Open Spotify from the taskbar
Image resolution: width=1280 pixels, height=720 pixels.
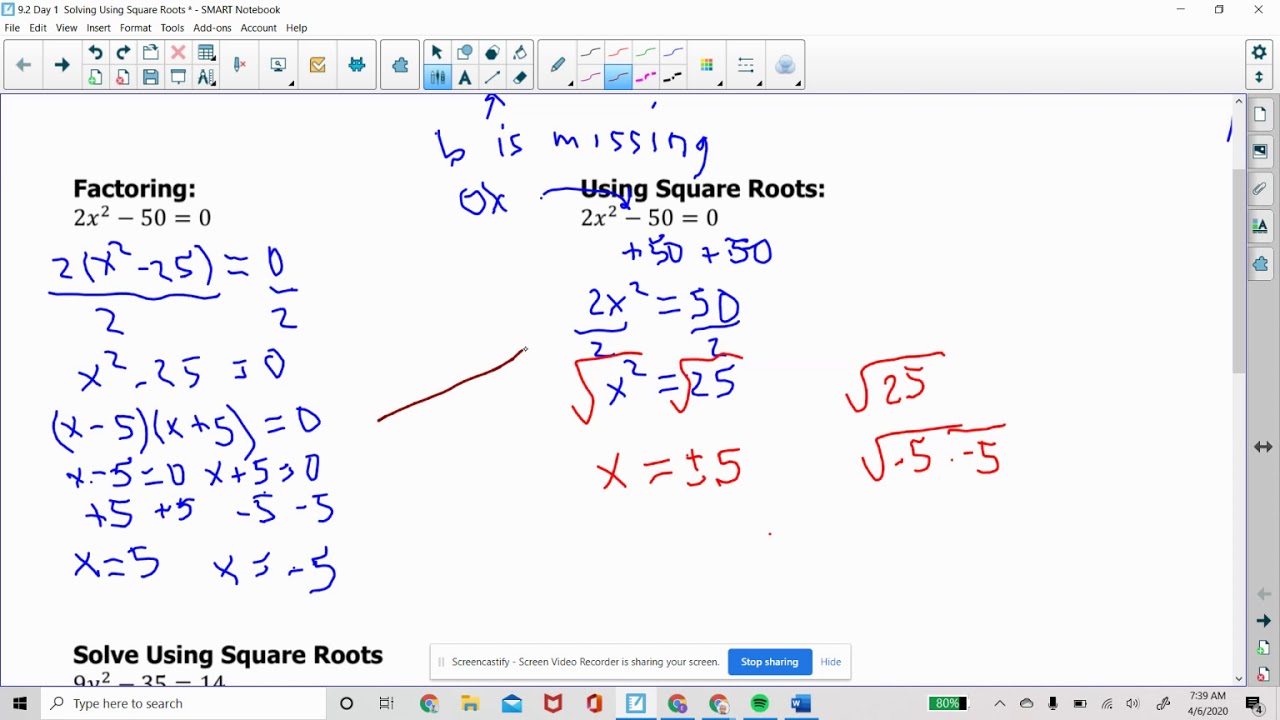click(760, 704)
